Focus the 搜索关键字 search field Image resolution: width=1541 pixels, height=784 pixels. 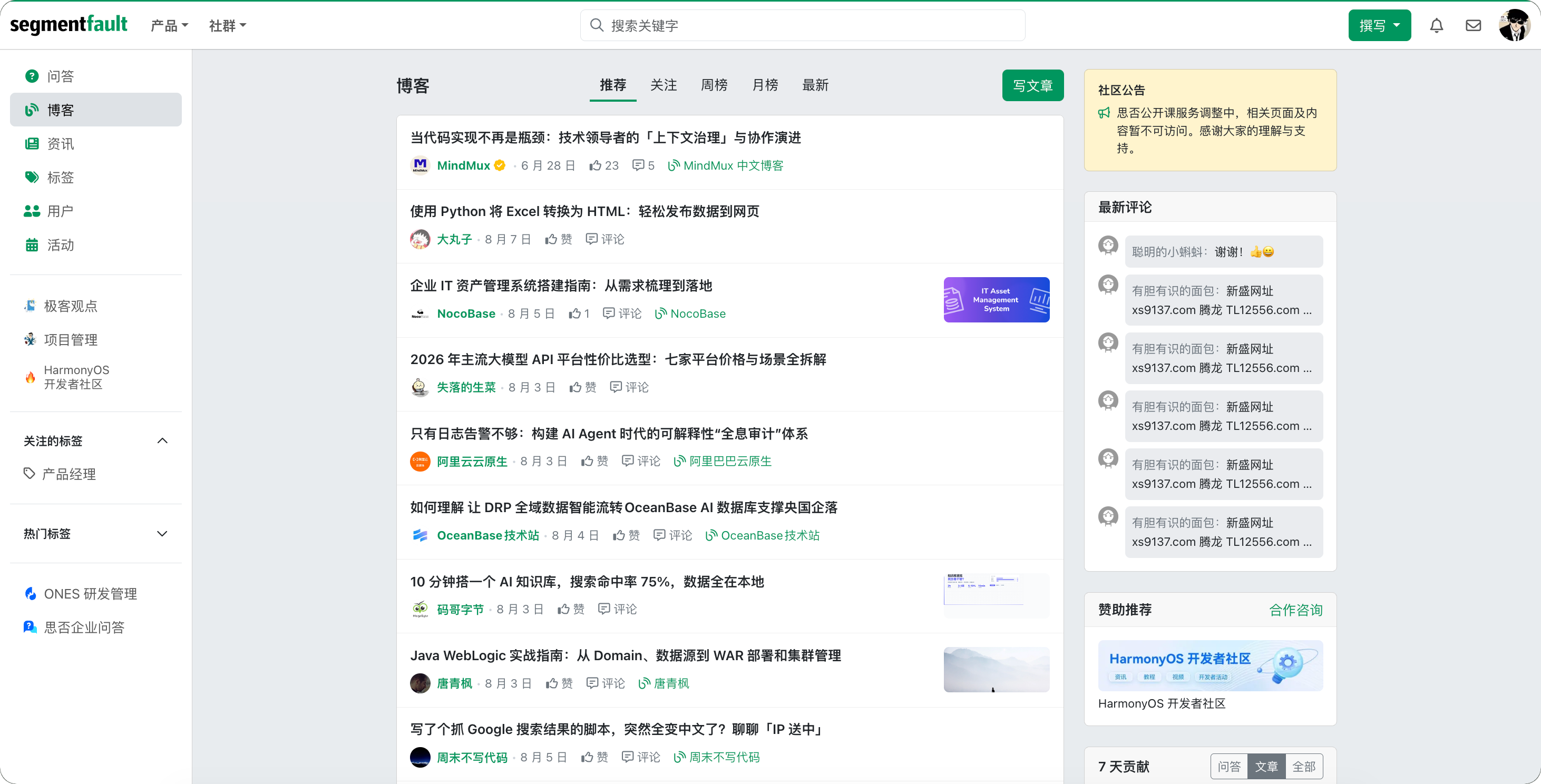(x=802, y=25)
